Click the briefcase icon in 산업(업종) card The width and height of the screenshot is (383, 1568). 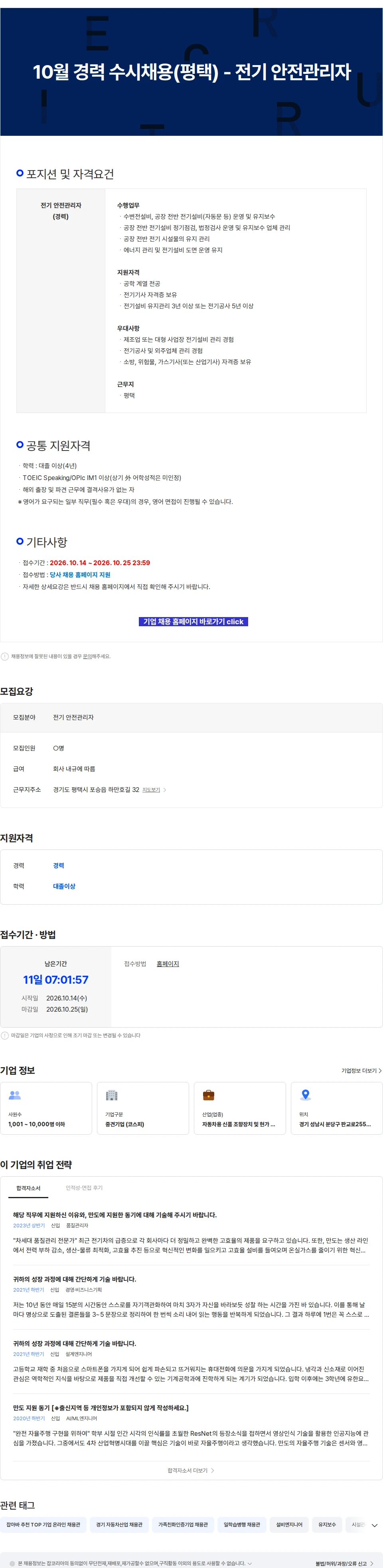209,1095
